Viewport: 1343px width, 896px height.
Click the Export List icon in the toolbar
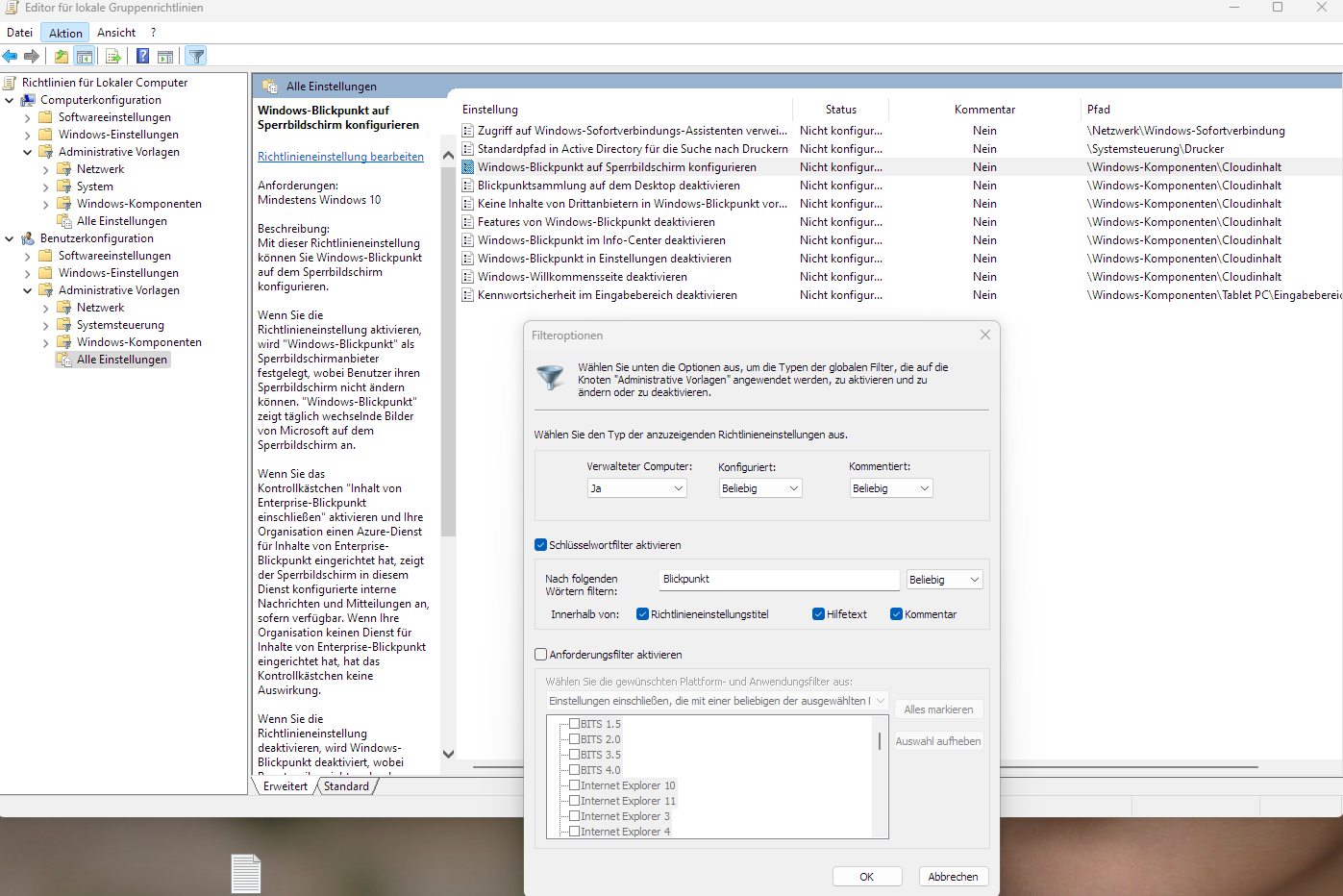coord(112,56)
